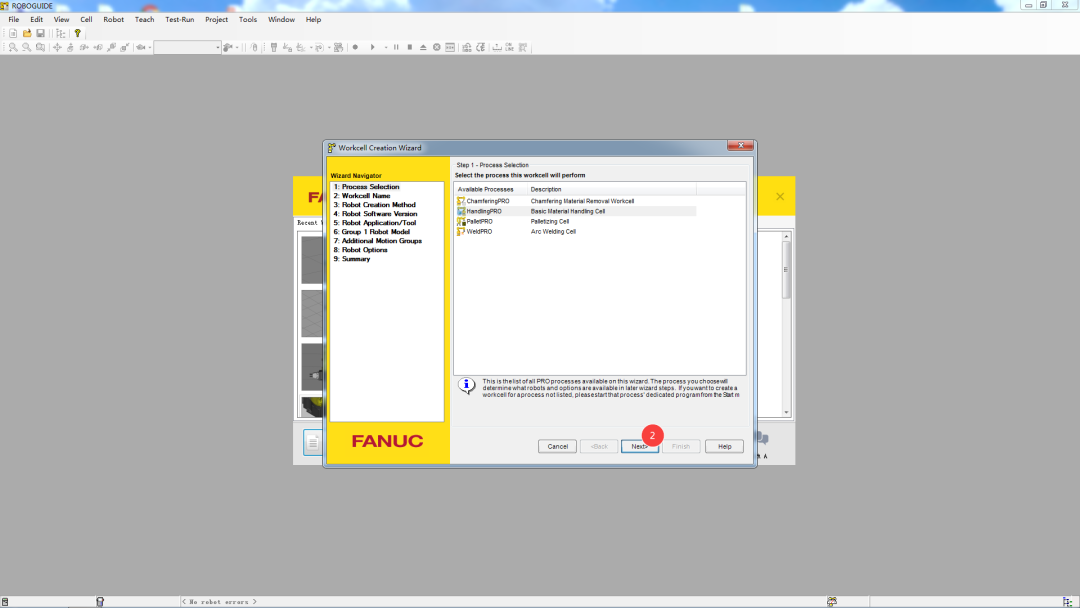1080x608 pixels.
Task: Click the Description column header
Action: [612, 189]
